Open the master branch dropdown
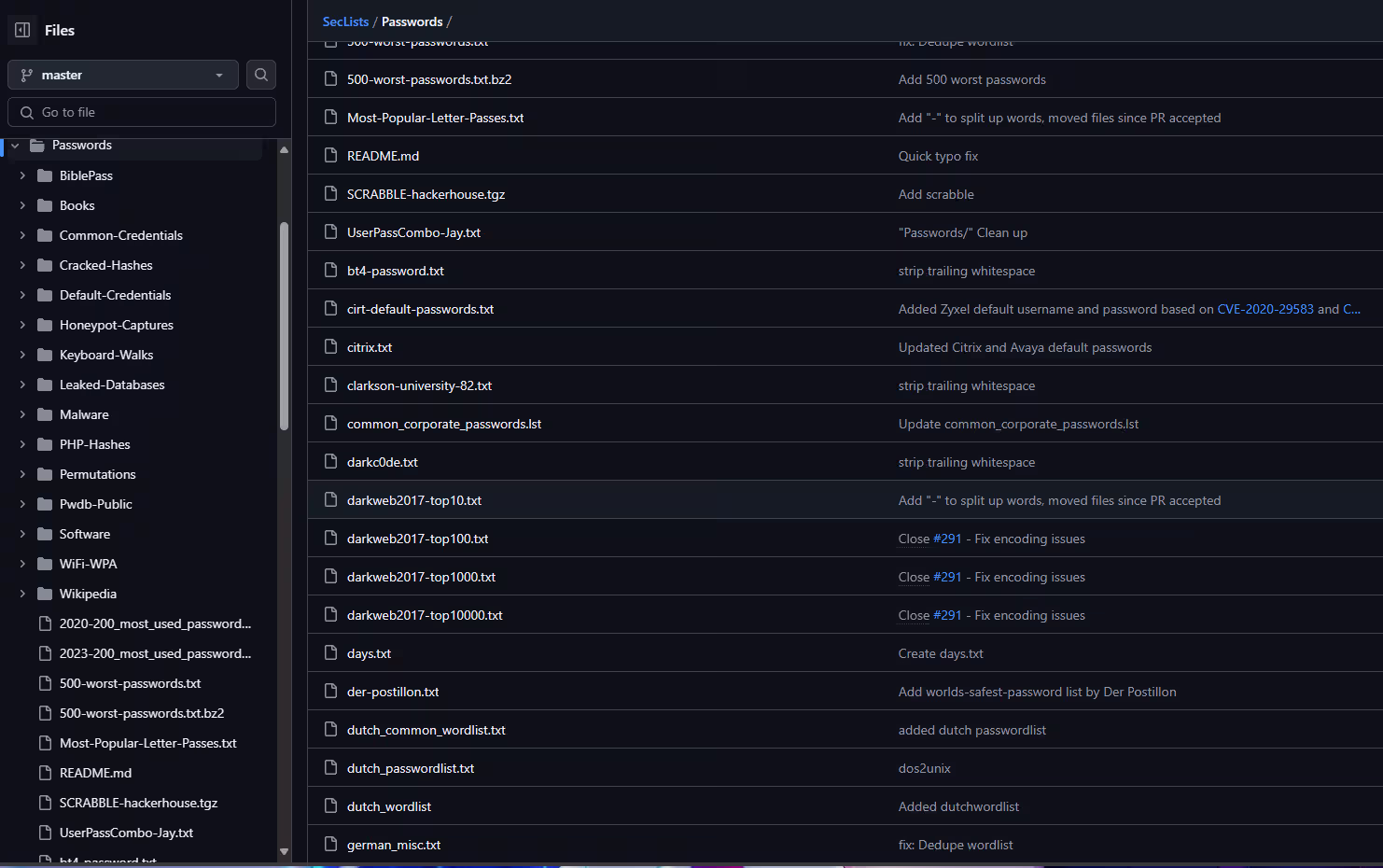1383x868 pixels. (122, 75)
